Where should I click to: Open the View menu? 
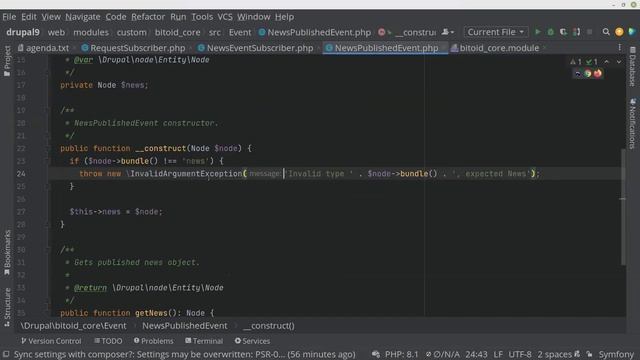coord(51,17)
